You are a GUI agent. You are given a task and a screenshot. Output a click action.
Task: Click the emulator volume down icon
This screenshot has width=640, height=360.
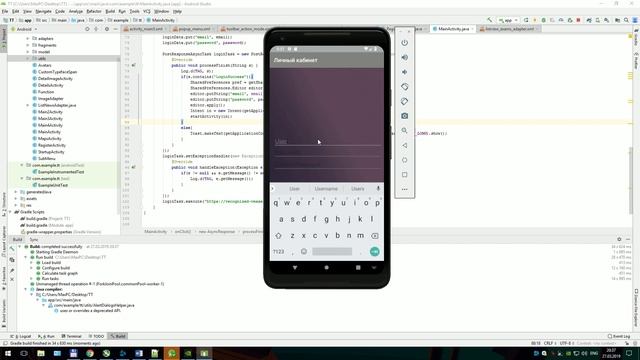point(404,72)
